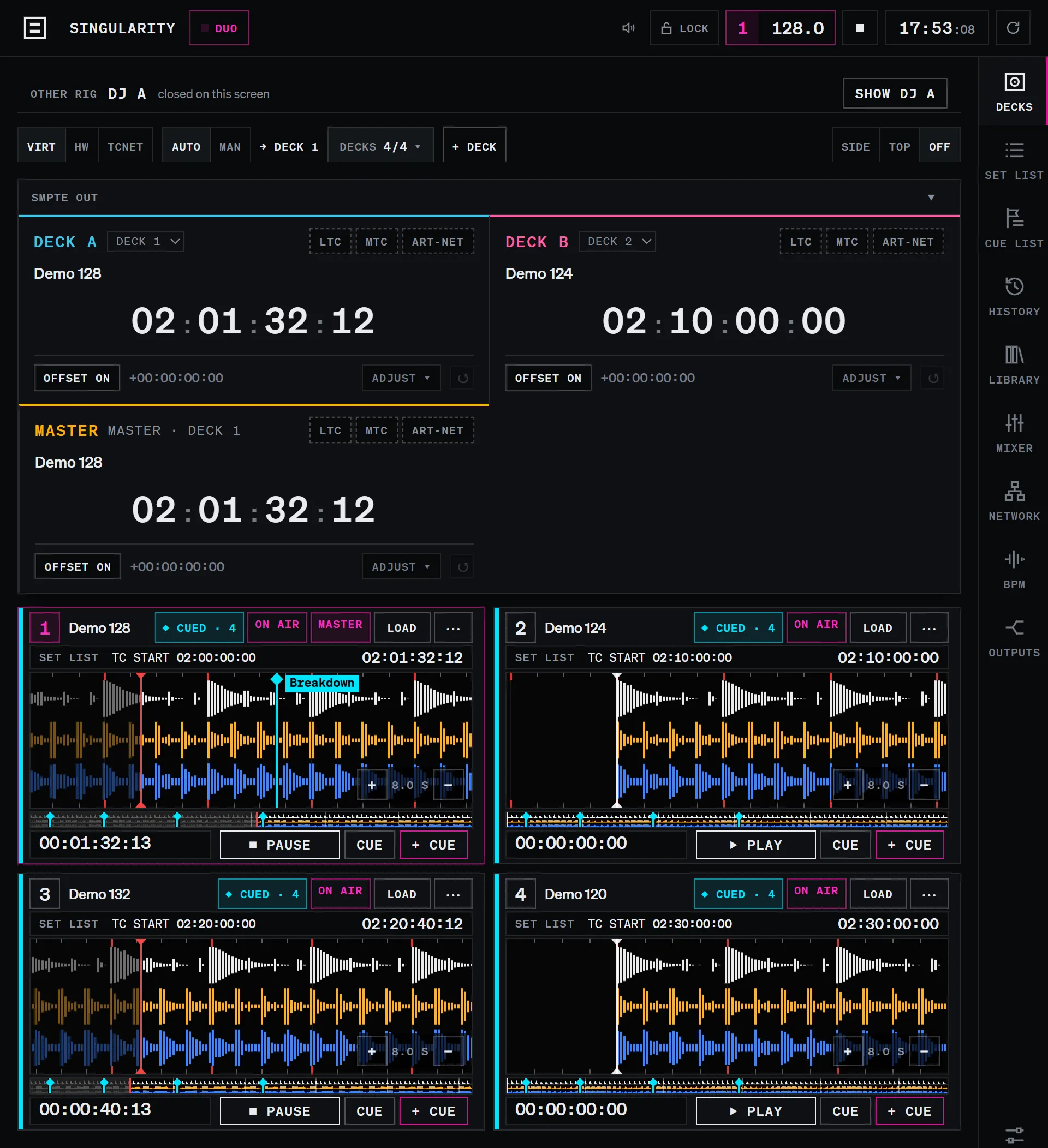1048x1148 pixels.
Task: Reset Deck A offset with circular arrow
Action: coord(462,378)
